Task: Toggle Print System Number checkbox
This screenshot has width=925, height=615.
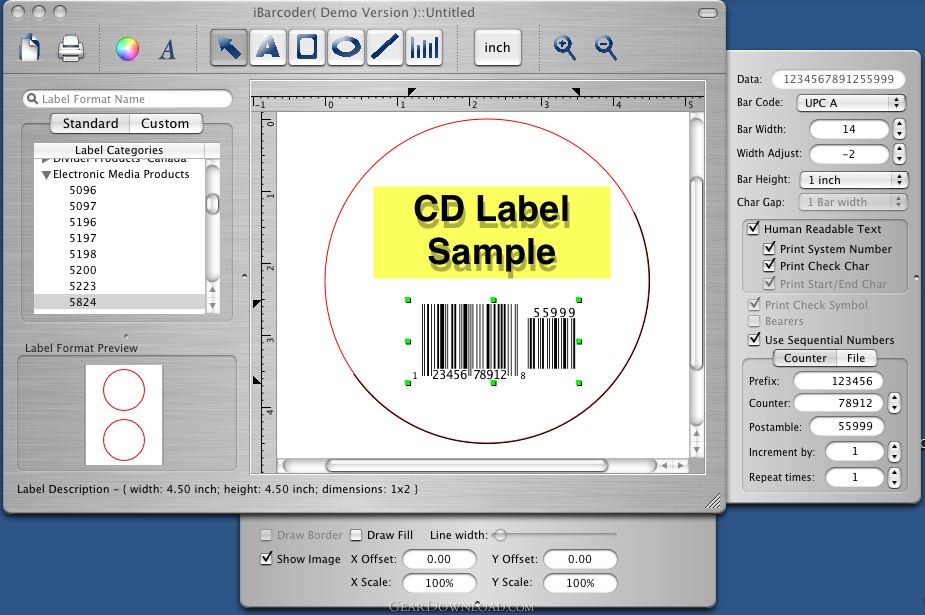Action: click(769, 248)
